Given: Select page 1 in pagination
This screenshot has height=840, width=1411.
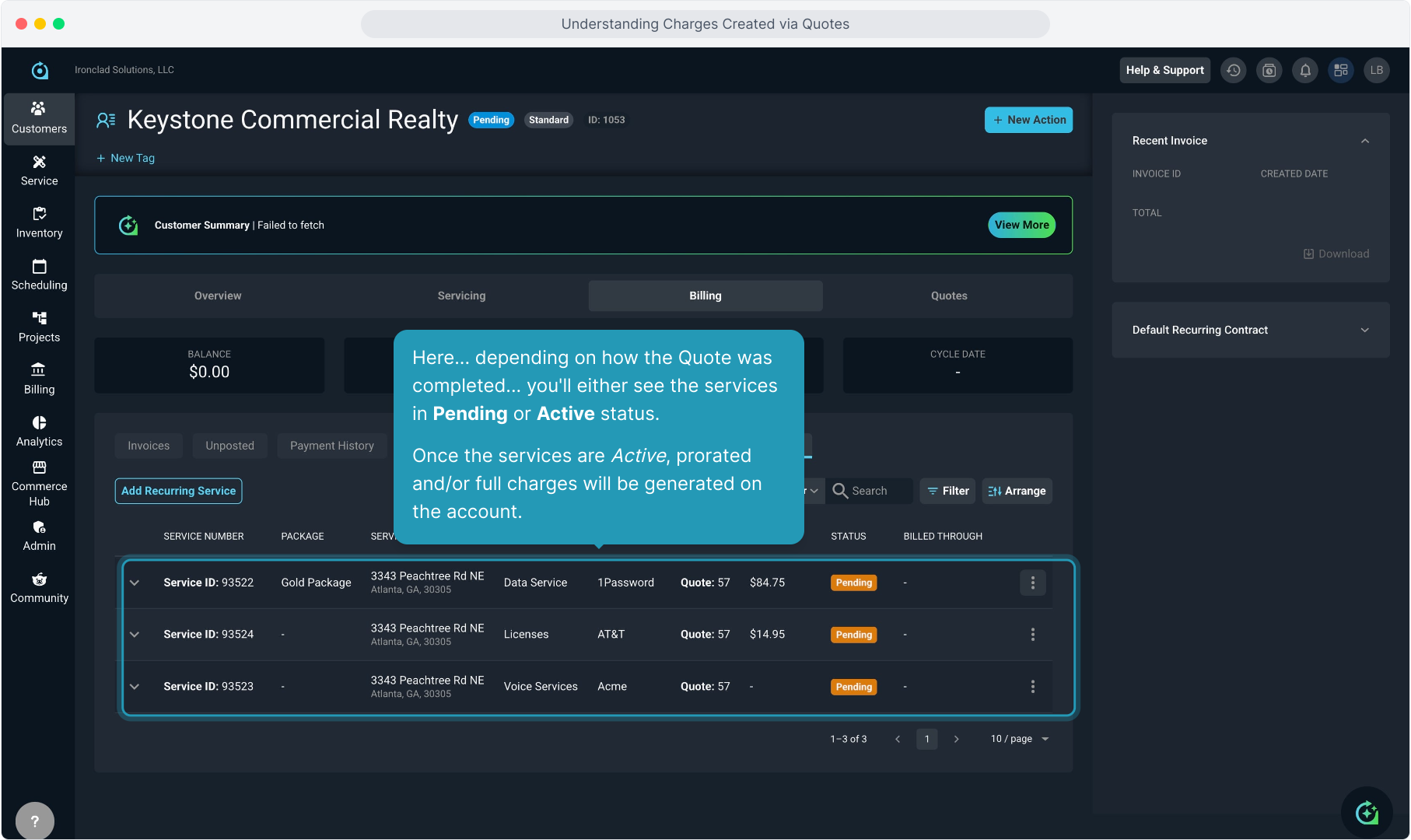Looking at the screenshot, I should click(x=927, y=739).
